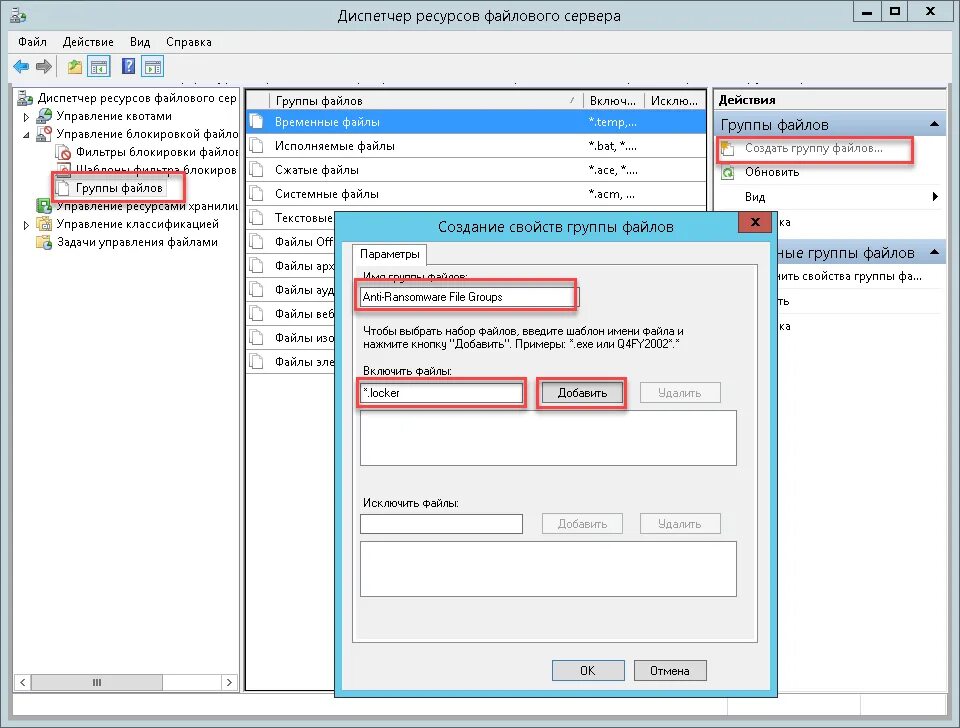The image size is (960, 728).
Task: Toggle the action pane toolbar icon
Action: pyautogui.click(x=152, y=66)
